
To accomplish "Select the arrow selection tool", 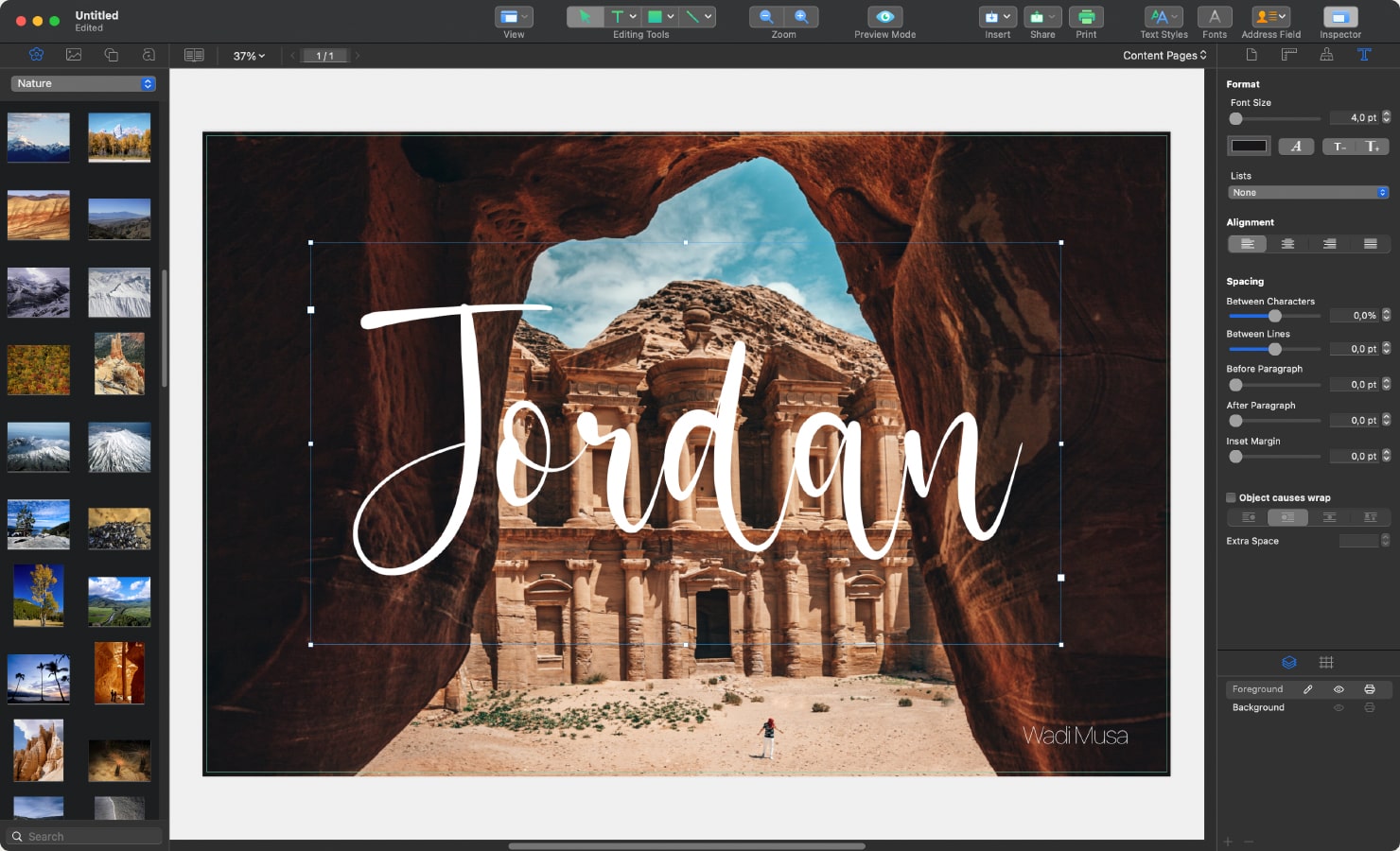I will [586, 16].
